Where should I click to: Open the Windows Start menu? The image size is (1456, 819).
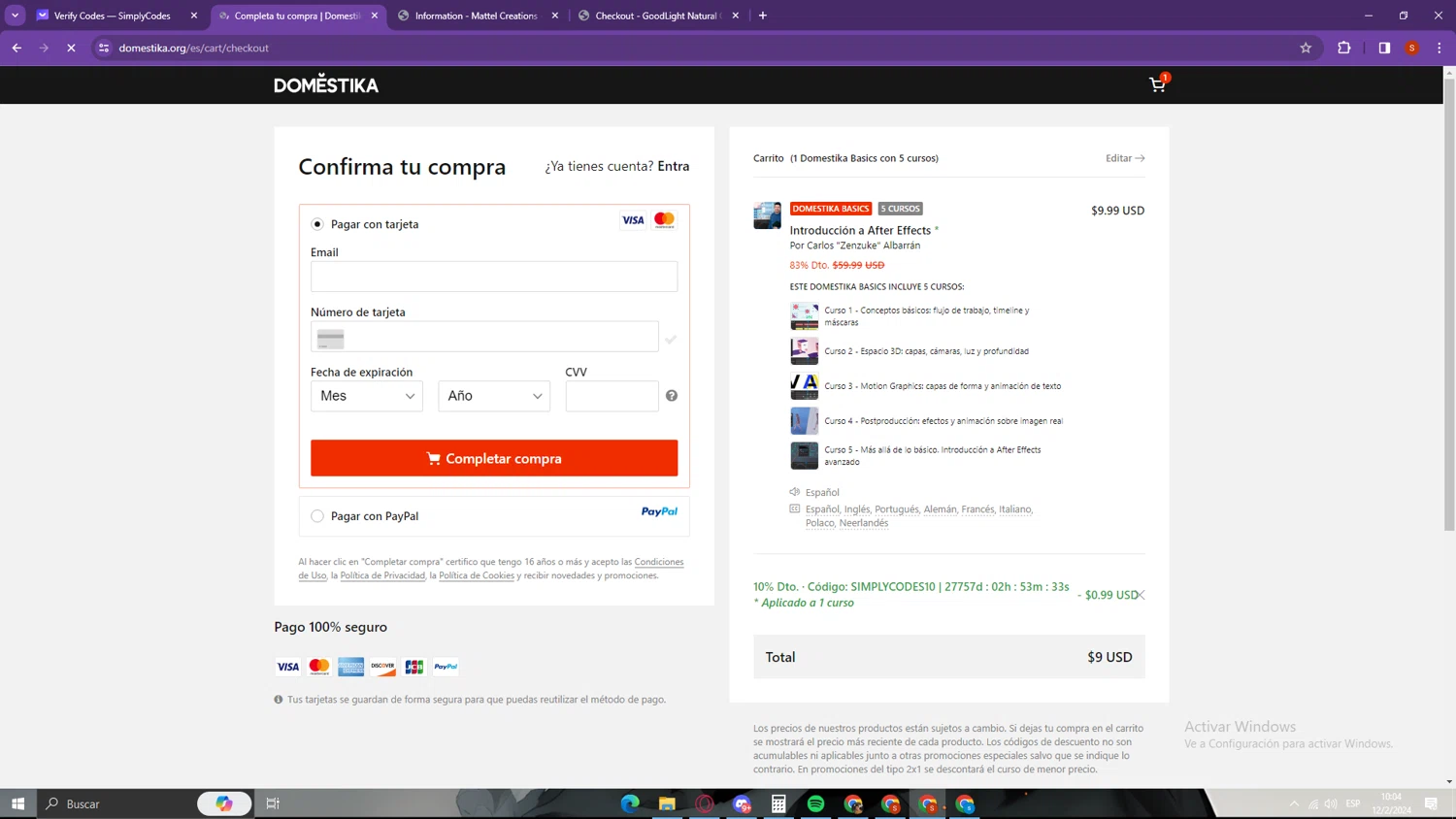(17, 803)
